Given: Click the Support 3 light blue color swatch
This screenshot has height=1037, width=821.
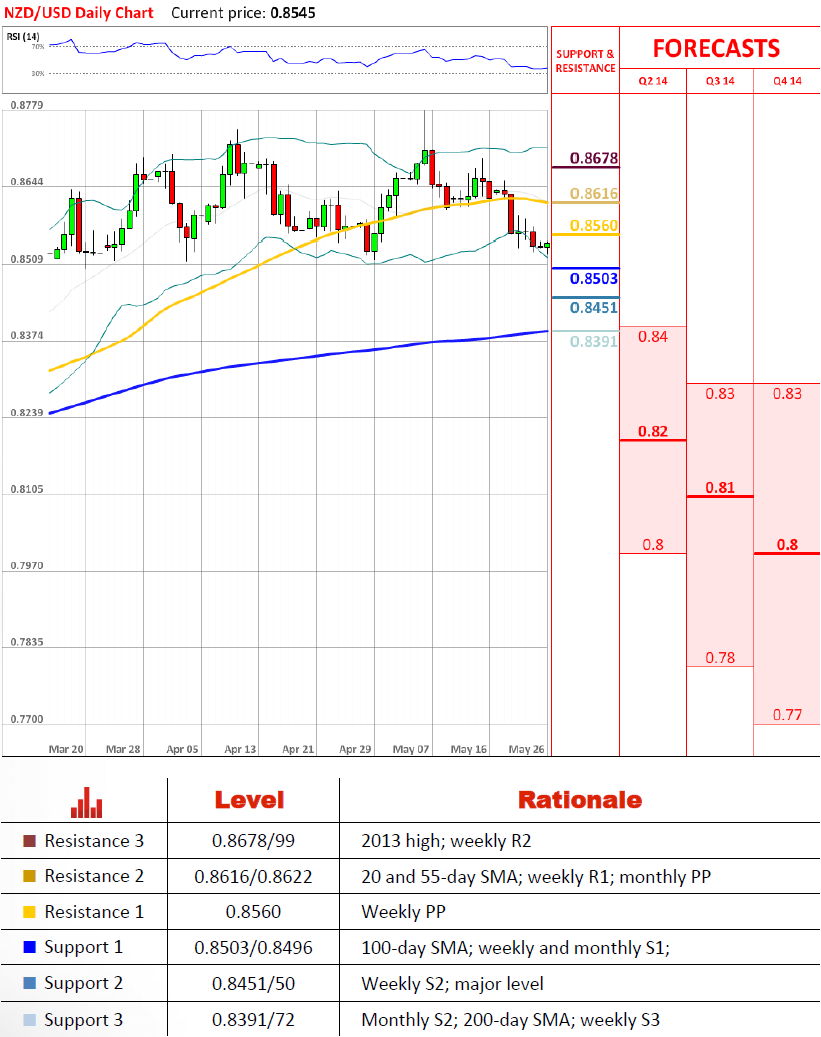Looking at the screenshot, I should point(29,1019).
